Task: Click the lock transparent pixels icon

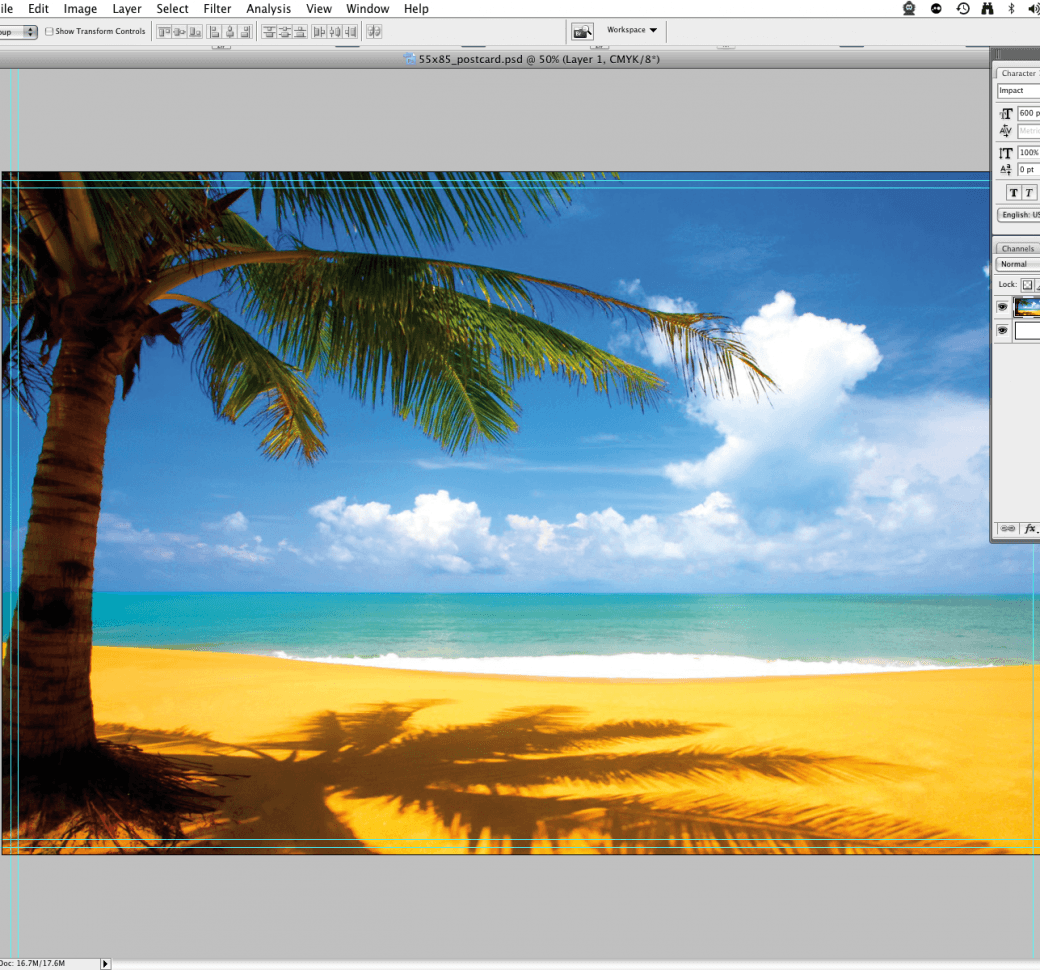Action: (1027, 285)
